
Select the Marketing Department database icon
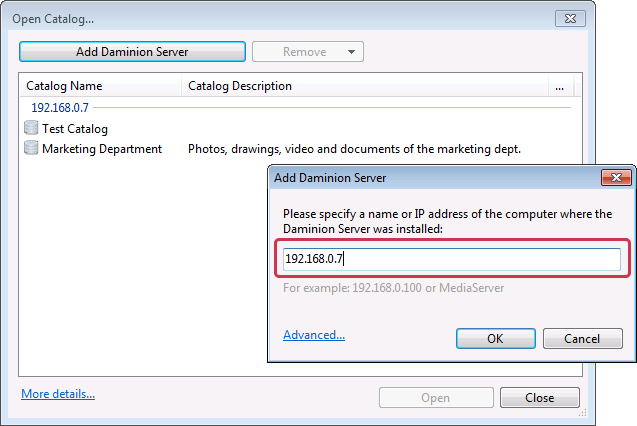[31, 148]
